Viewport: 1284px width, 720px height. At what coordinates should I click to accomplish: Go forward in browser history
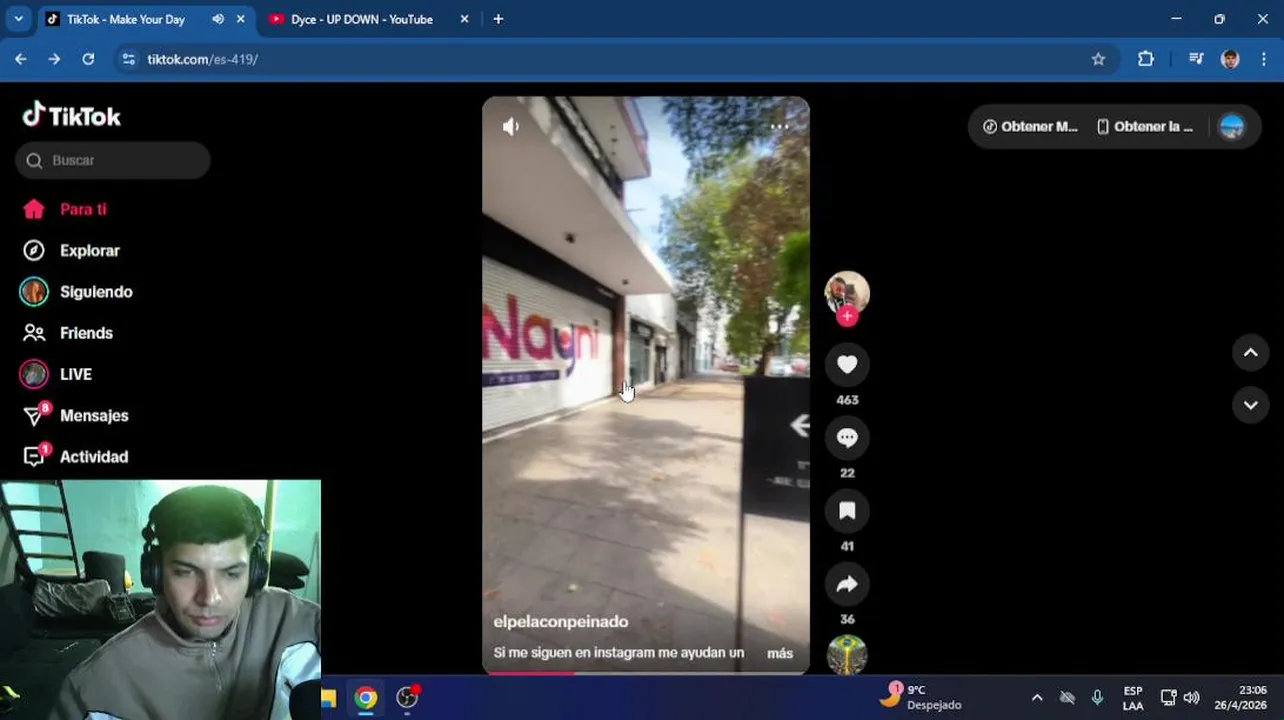[54, 59]
